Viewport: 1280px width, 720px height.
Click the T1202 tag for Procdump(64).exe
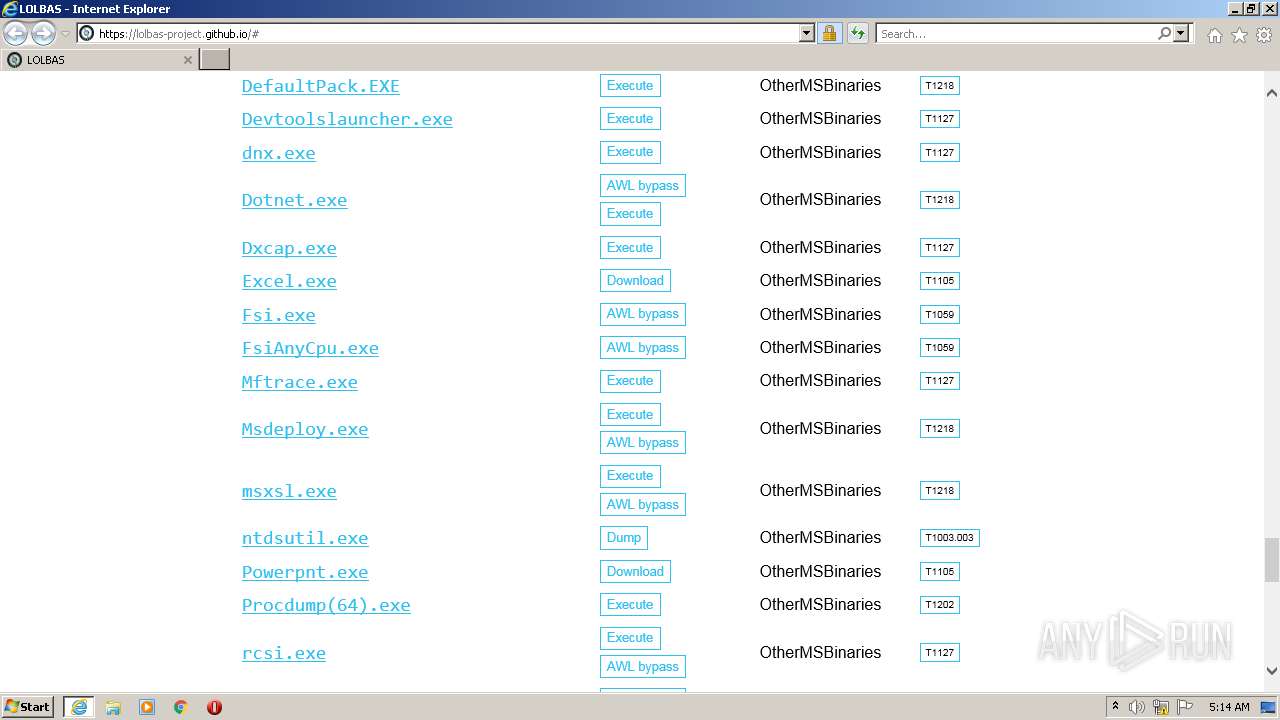(940, 605)
